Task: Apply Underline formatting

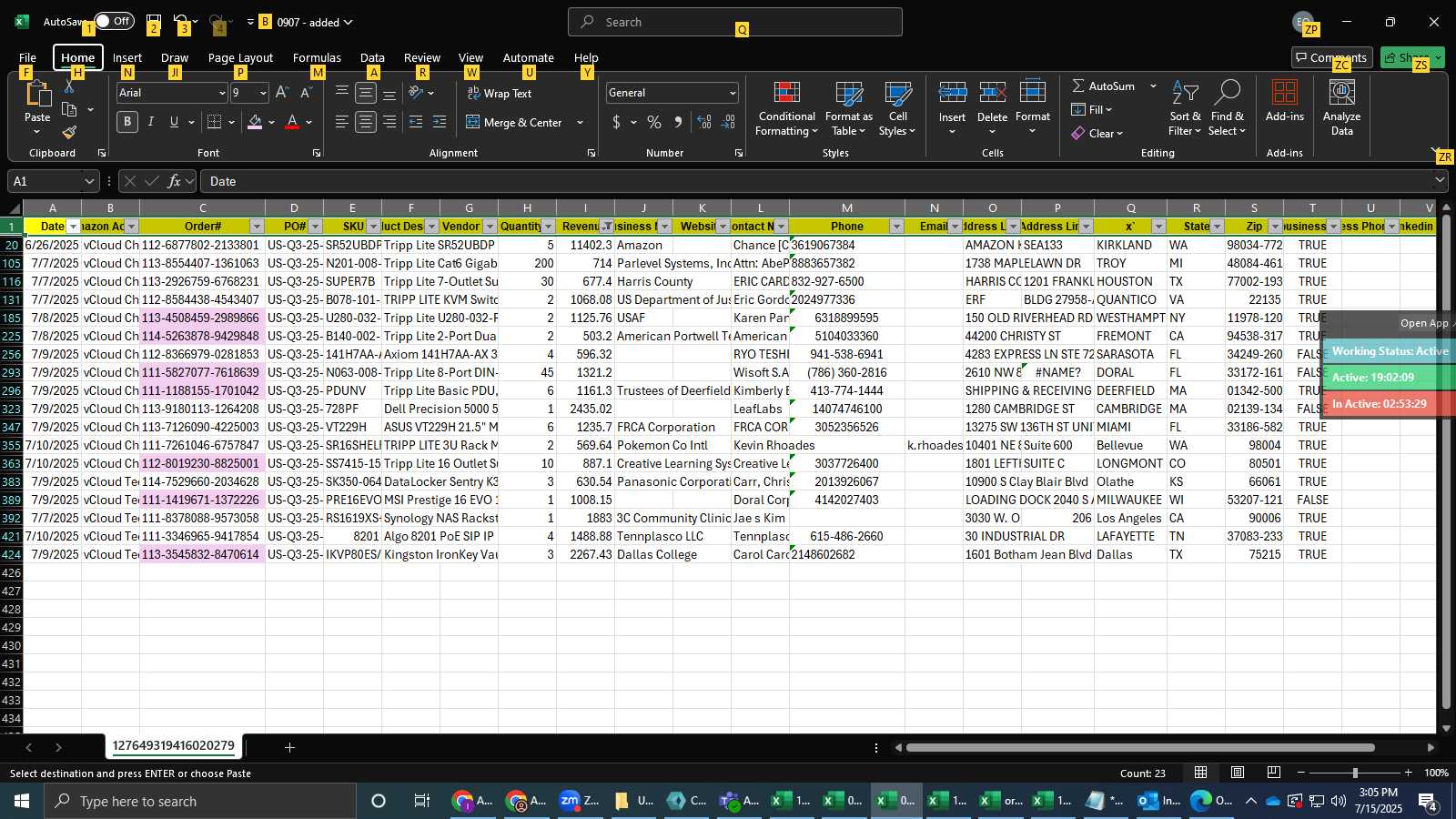Action: pyautogui.click(x=174, y=122)
